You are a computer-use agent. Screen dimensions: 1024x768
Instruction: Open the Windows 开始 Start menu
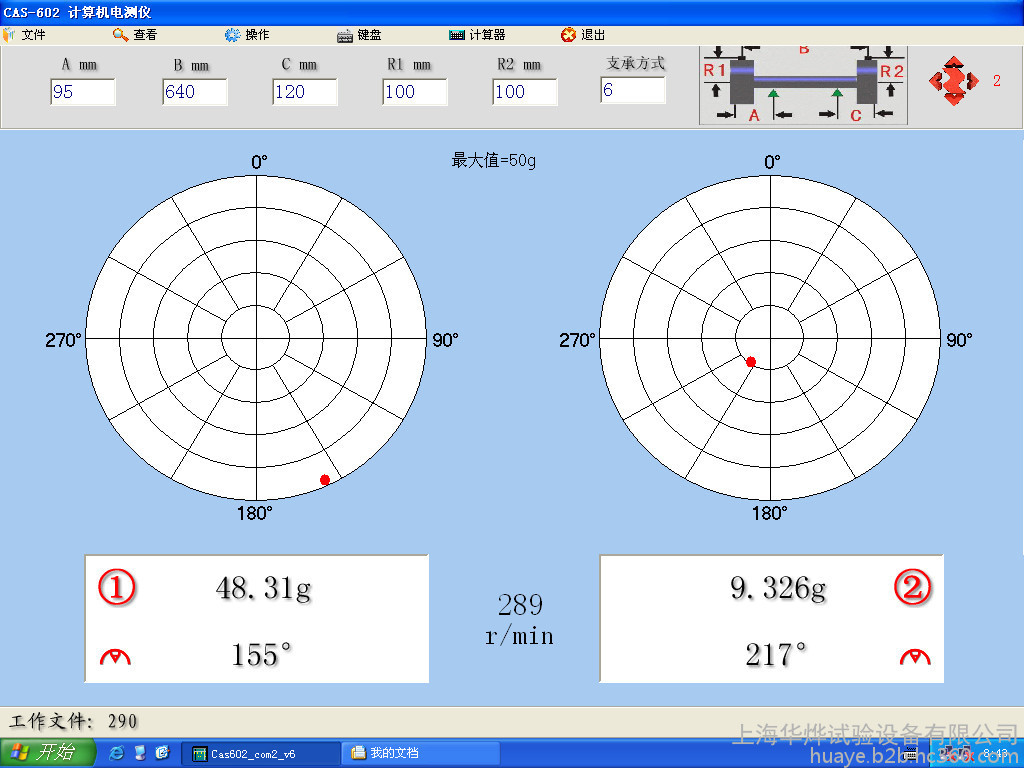click(48, 753)
